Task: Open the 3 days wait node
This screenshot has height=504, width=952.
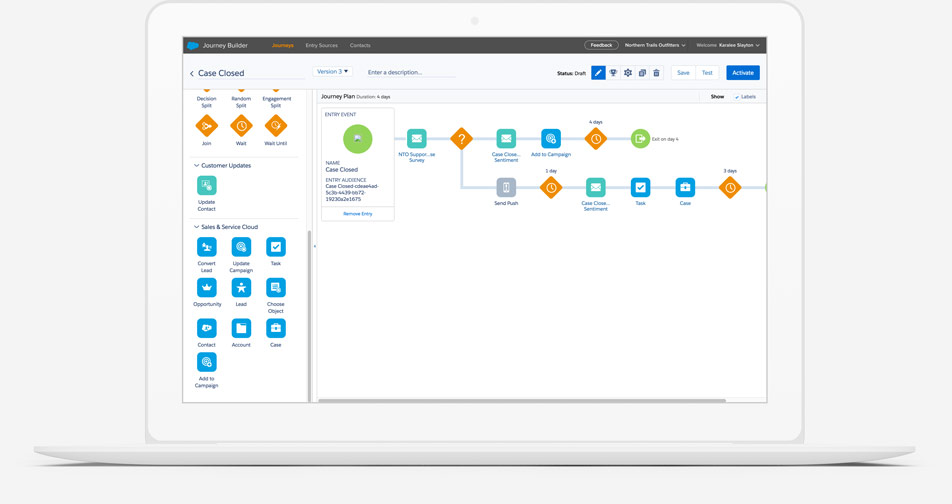Action: click(x=730, y=188)
